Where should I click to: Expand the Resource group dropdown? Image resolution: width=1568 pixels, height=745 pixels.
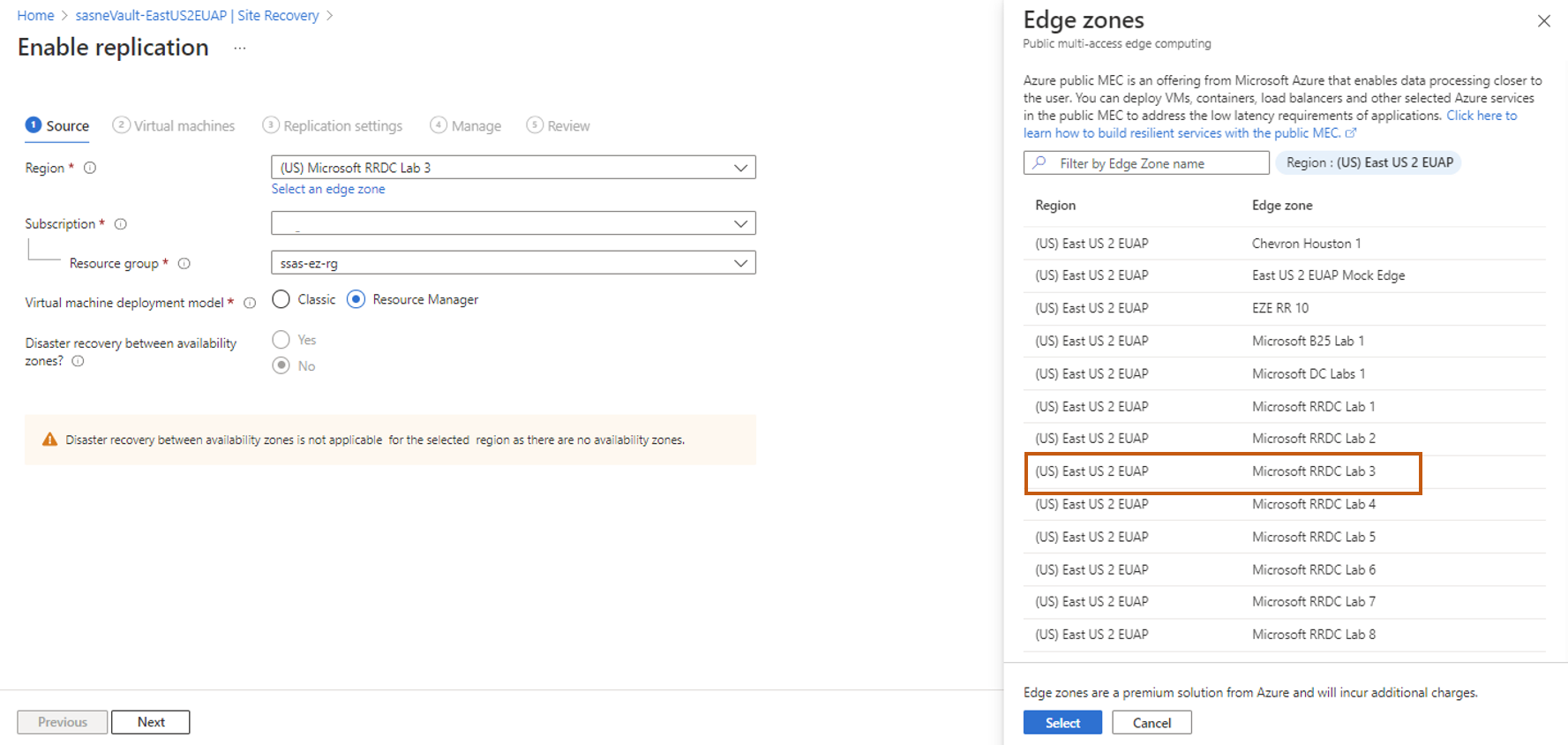[740, 263]
